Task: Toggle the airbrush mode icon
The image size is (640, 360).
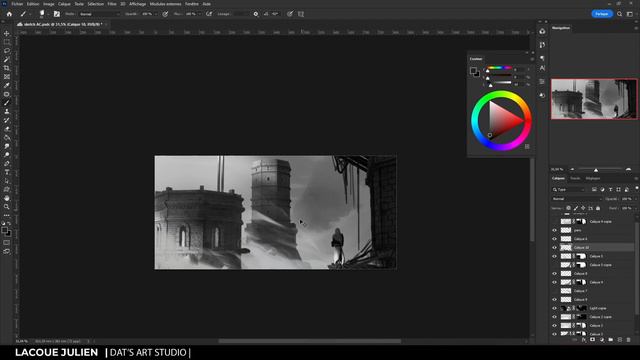Action: click(209, 14)
